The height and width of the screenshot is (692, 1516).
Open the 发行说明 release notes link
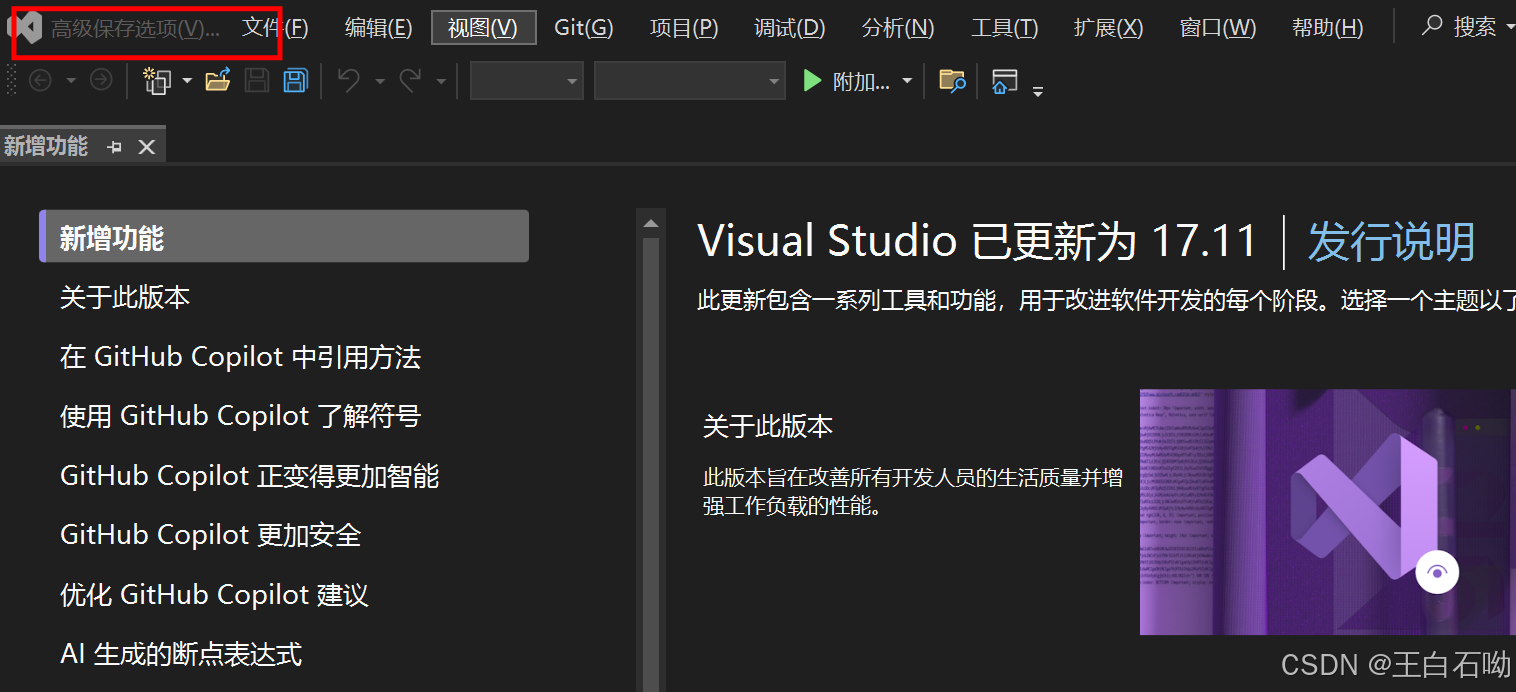point(1392,241)
